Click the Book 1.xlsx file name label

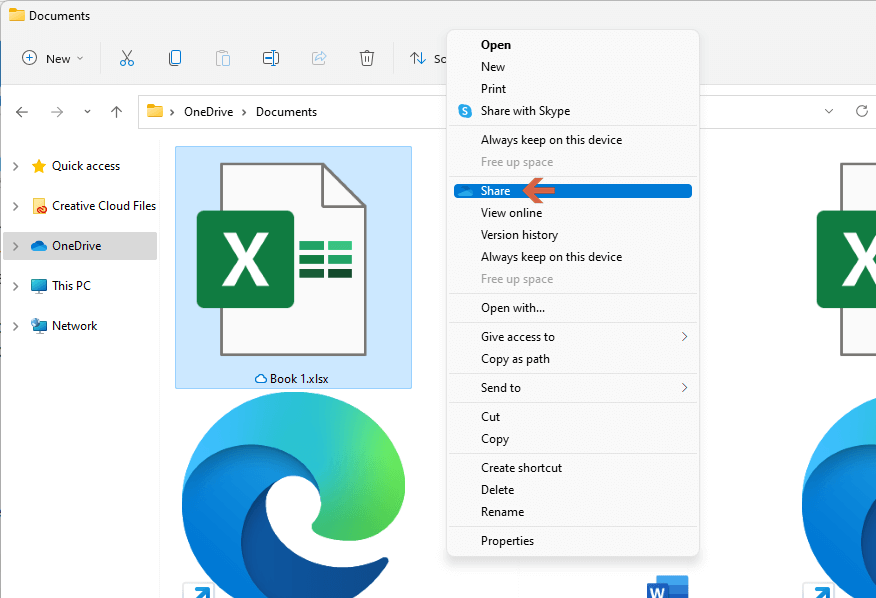(x=299, y=379)
